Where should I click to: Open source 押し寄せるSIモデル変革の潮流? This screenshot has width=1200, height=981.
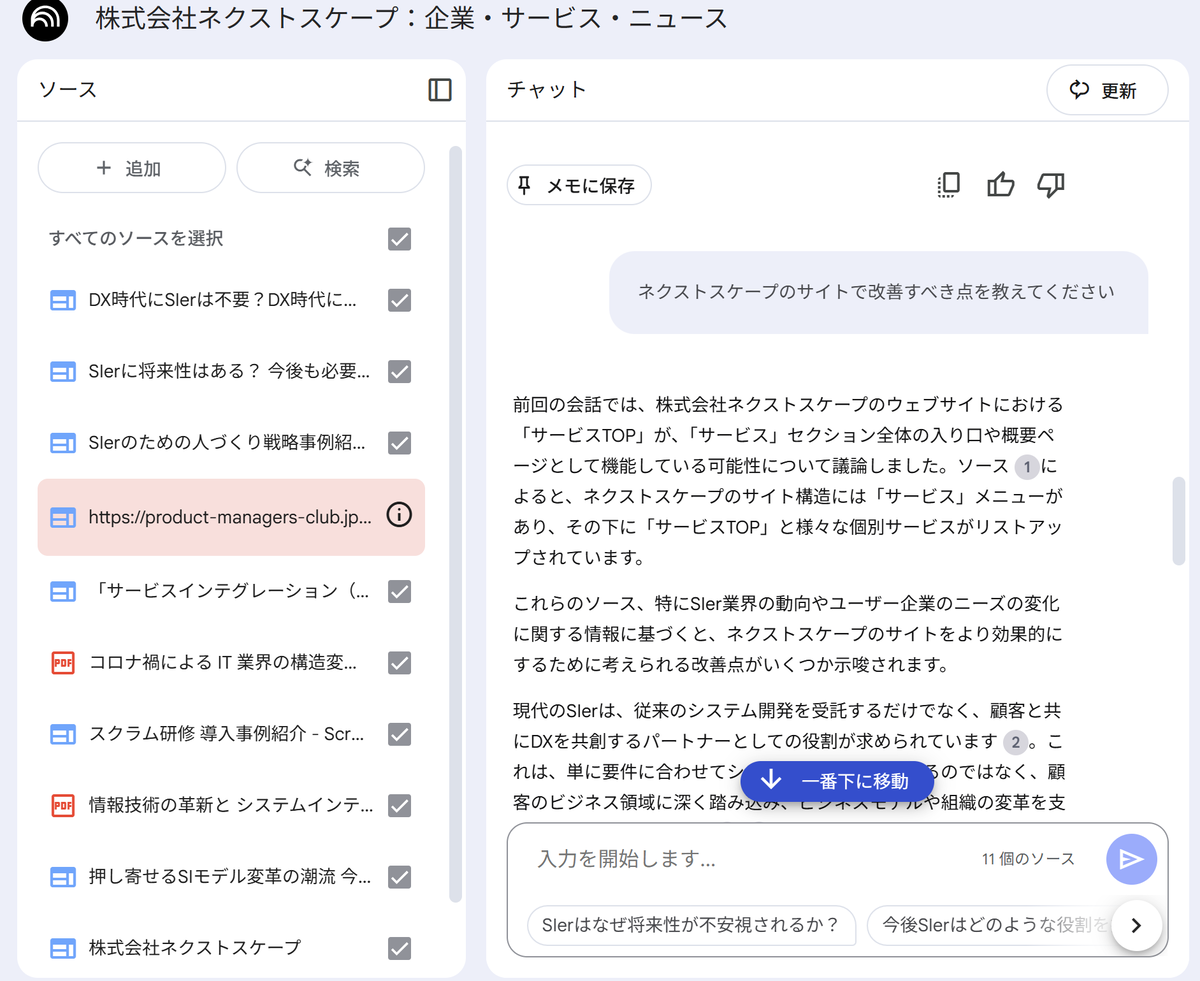click(x=229, y=877)
